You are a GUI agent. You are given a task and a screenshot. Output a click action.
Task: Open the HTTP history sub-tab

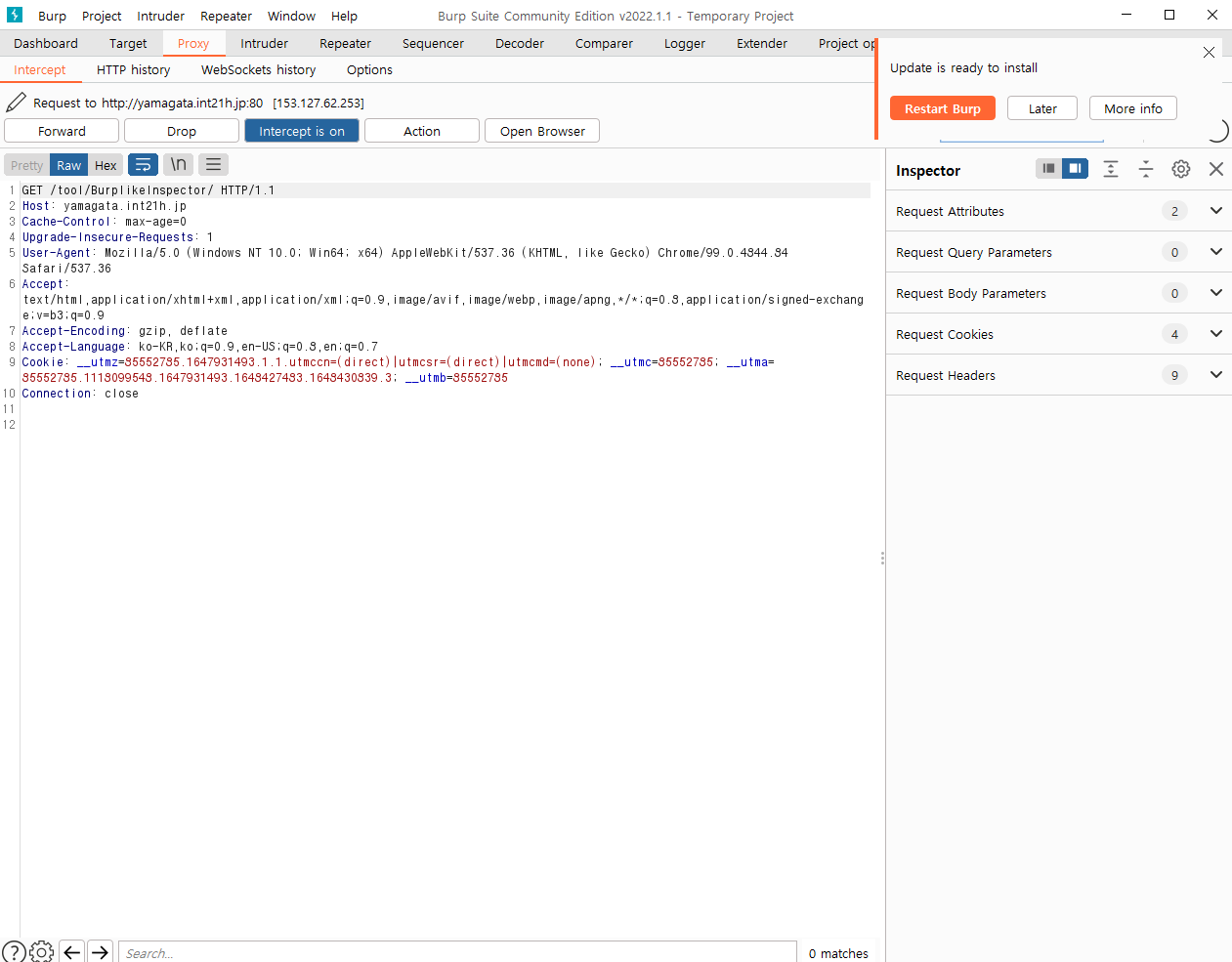pos(134,69)
